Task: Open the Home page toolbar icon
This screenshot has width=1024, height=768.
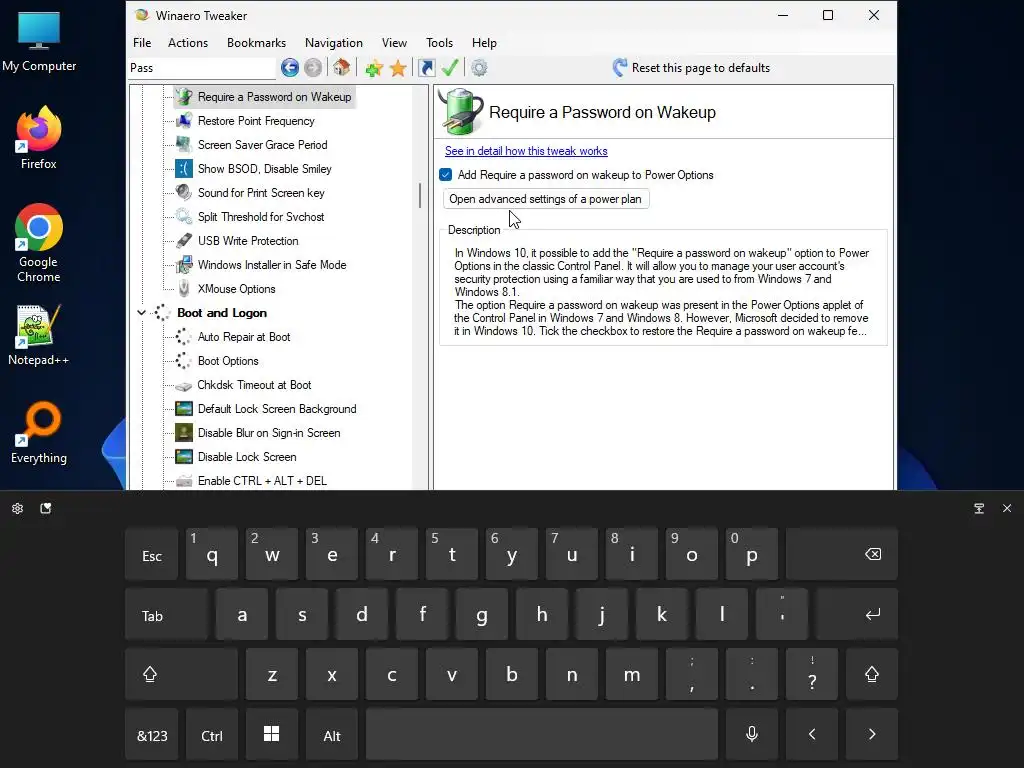Action: coord(342,67)
